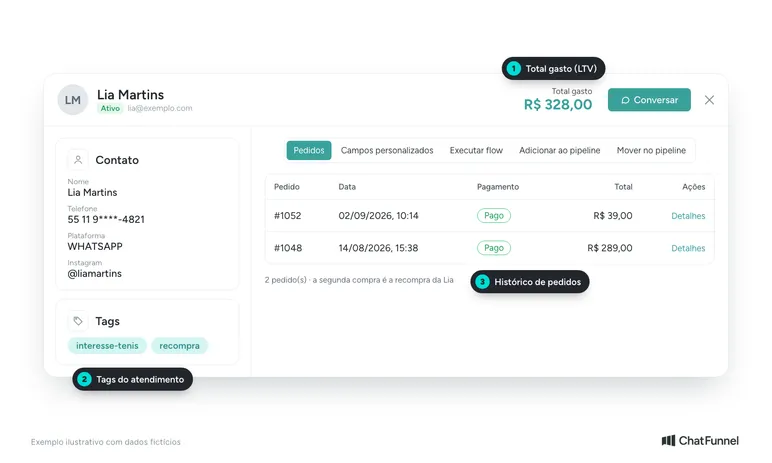
Task: Open Detalhes for order #1052
Action: tap(688, 216)
